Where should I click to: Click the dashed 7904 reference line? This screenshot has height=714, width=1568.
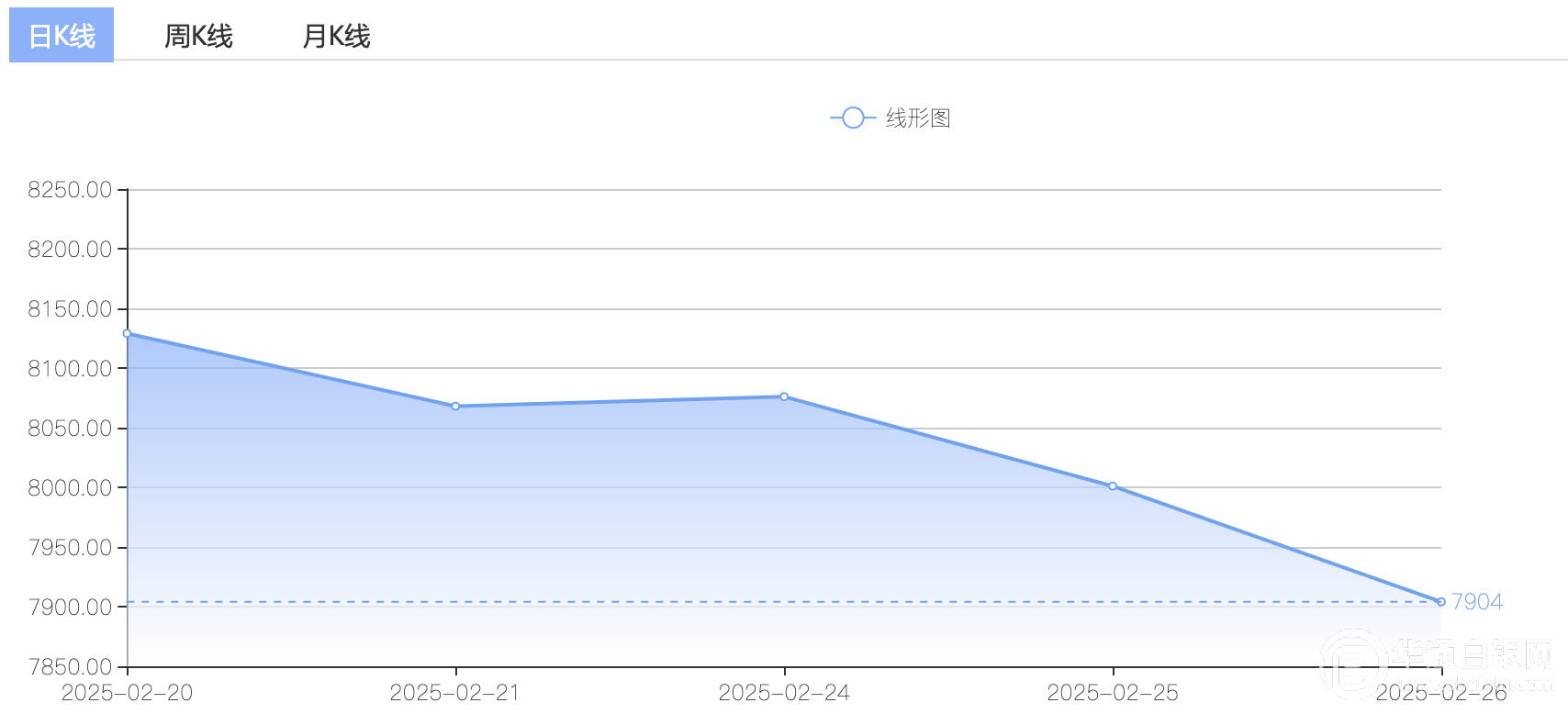(784, 602)
